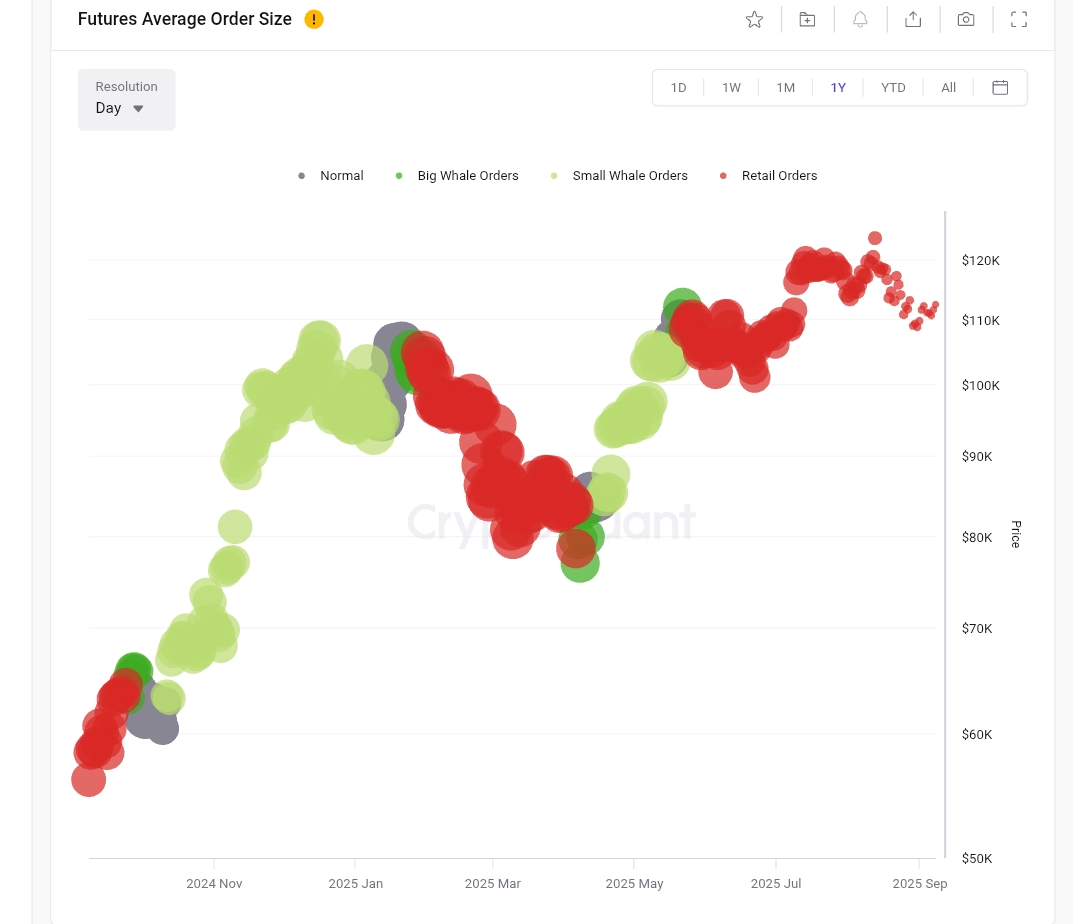Share the chart via the export icon

(913, 19)
